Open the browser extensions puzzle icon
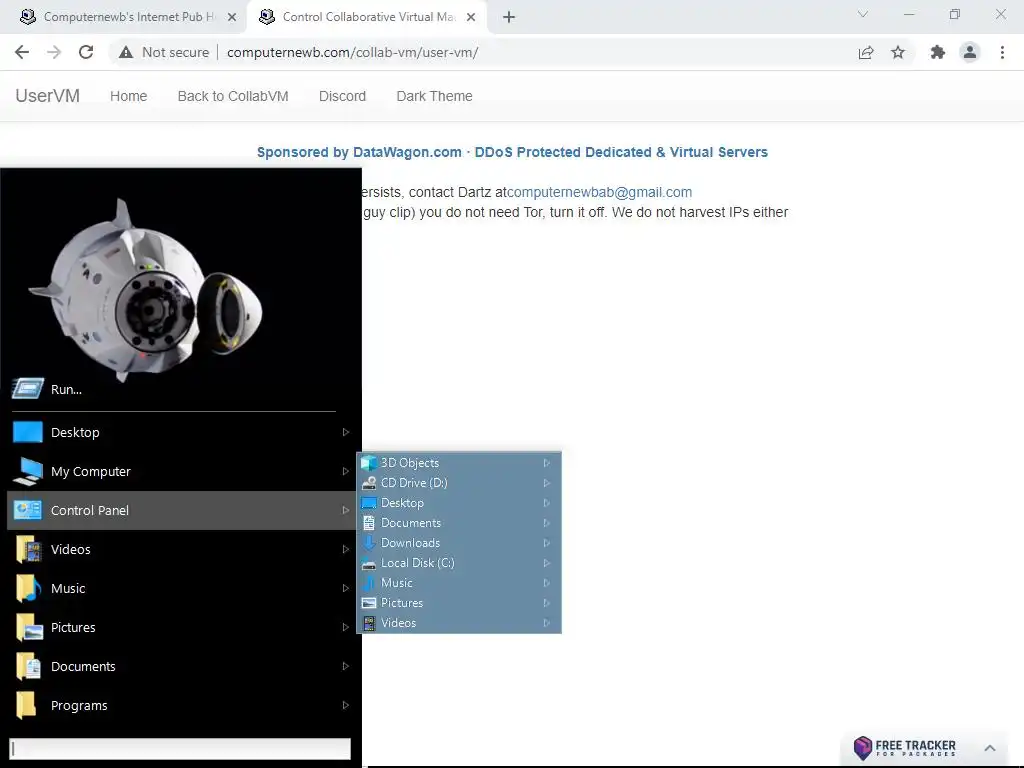The height and width of the screenshot is (768, 1024). [938, 52]
